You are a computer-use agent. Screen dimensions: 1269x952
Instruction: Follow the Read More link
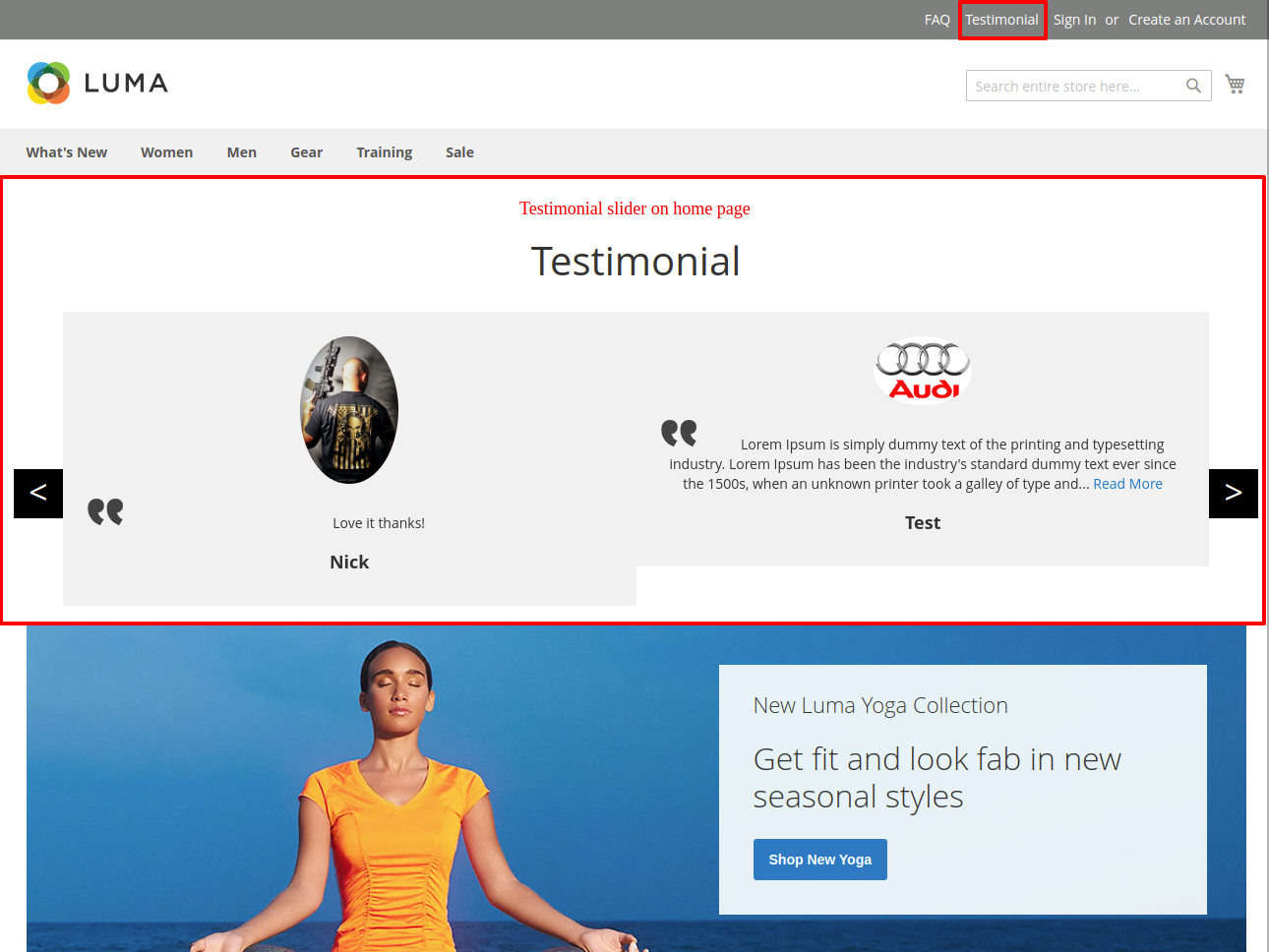coord(1127,484)
